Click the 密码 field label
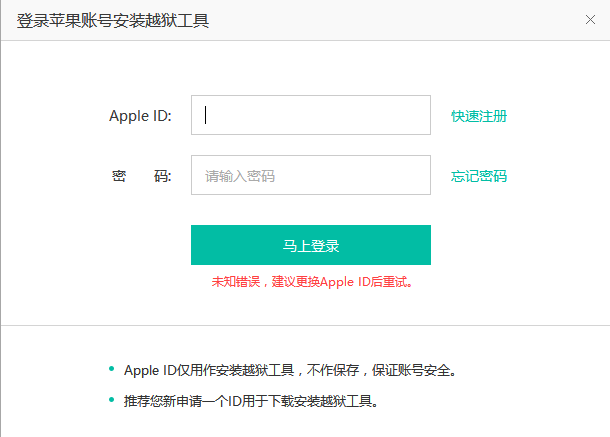 tap(141, 177)
